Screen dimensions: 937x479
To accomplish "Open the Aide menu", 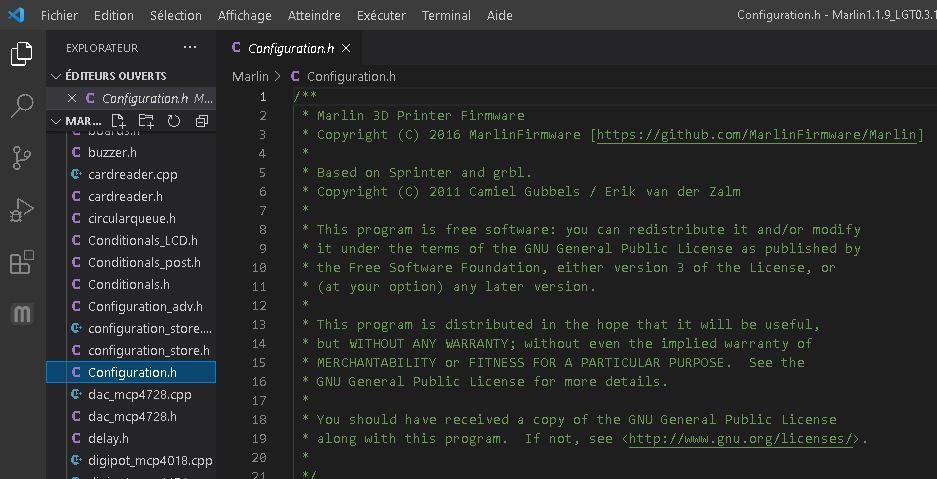I will pyautogui.click(x=500, y=16).
